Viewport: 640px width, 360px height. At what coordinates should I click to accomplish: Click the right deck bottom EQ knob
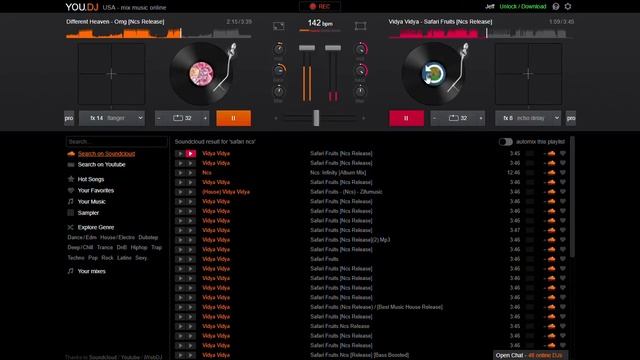click(360, 91)
